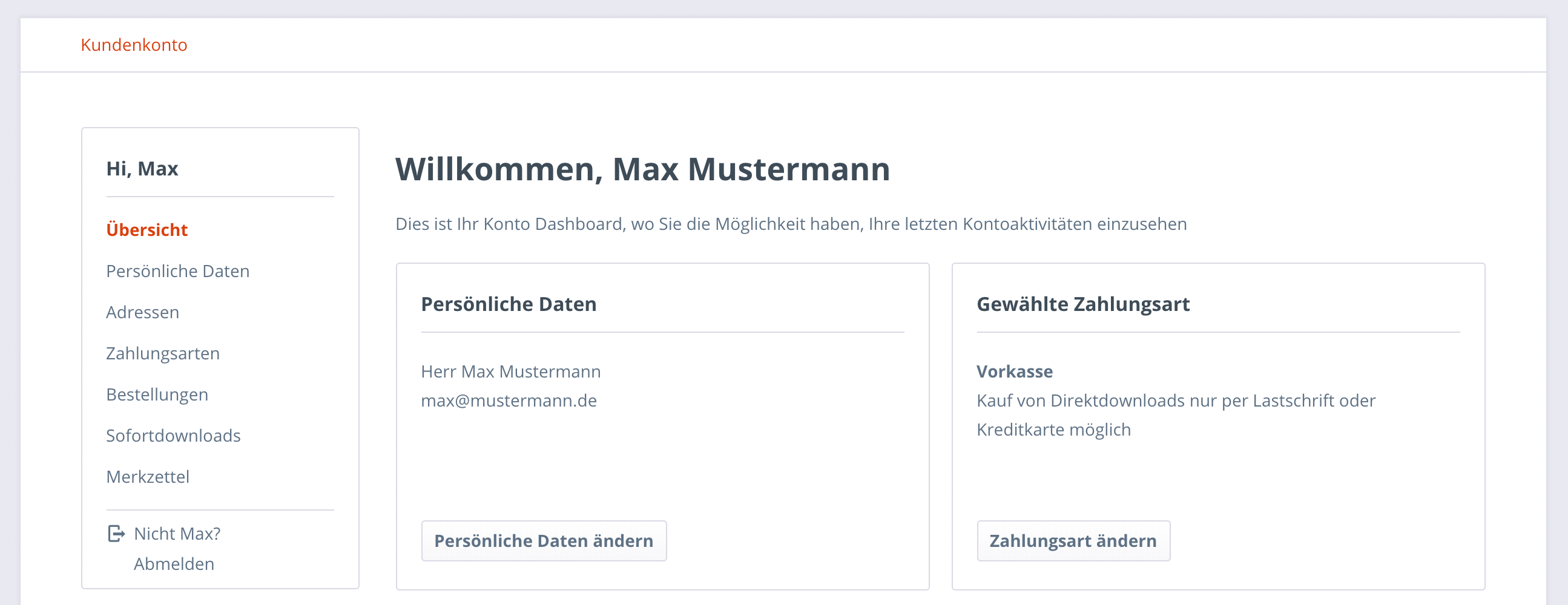Click the max@mustermann.de email text
Viewport: 1568px width, 605px height.
(509, 401)
